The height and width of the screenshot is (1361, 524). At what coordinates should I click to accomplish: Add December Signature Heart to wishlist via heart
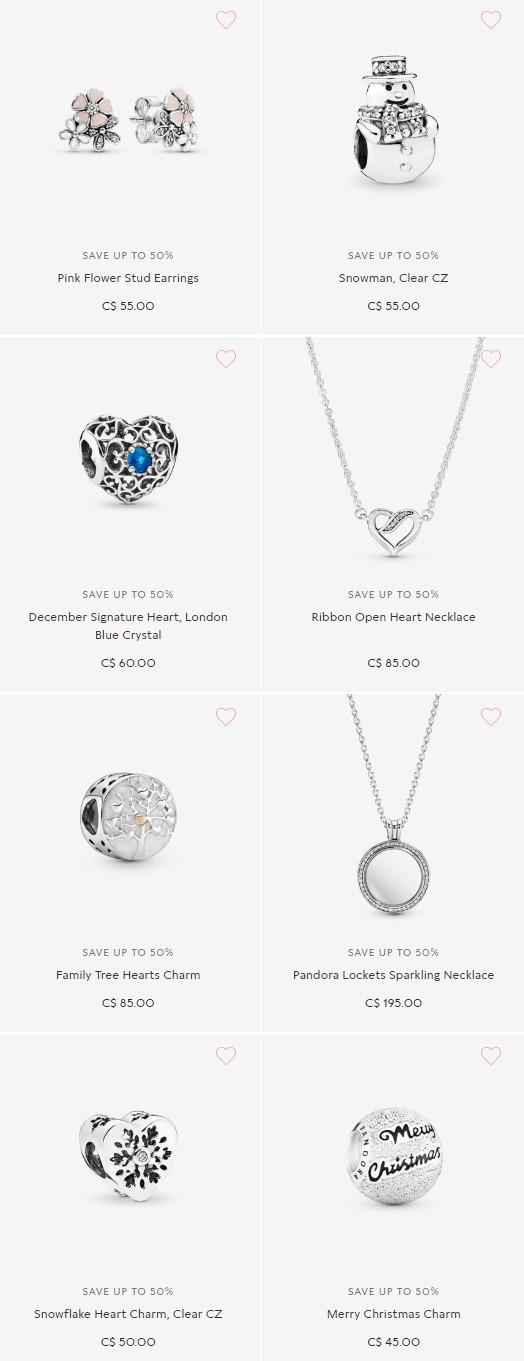point(226,358)
